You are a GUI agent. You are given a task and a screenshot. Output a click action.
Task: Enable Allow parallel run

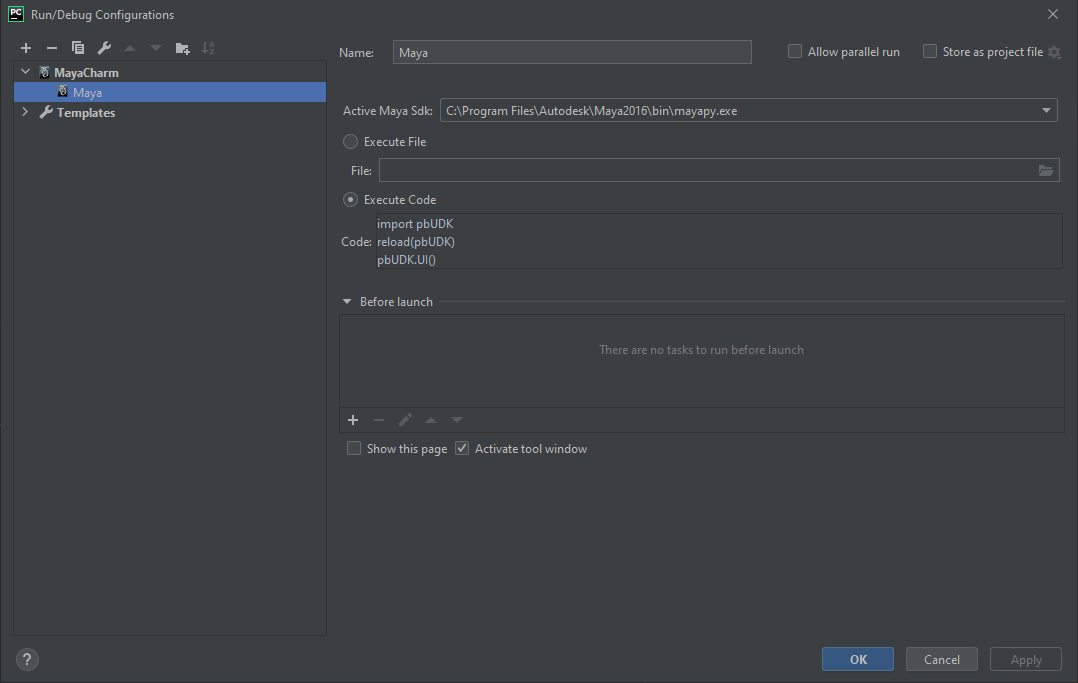click(x=795, y=52)
